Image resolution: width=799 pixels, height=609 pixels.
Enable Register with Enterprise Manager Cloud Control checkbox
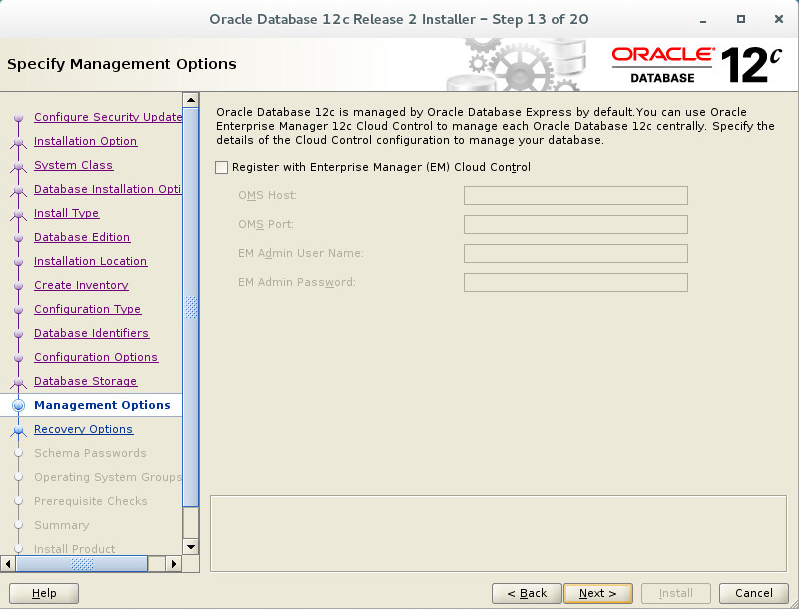221,168
